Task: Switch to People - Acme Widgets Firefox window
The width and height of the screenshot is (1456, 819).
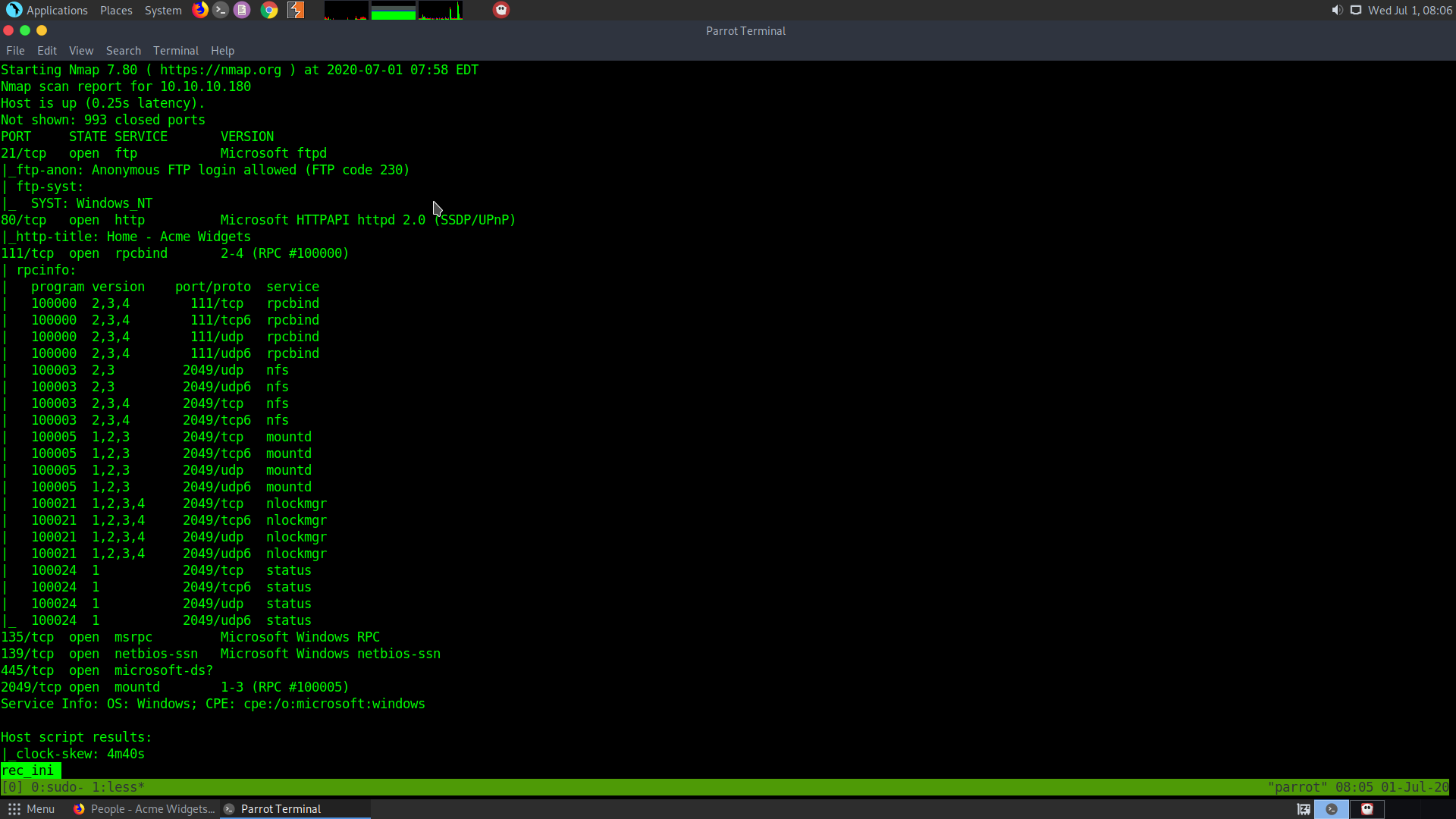Action: (x=144, y=809)
